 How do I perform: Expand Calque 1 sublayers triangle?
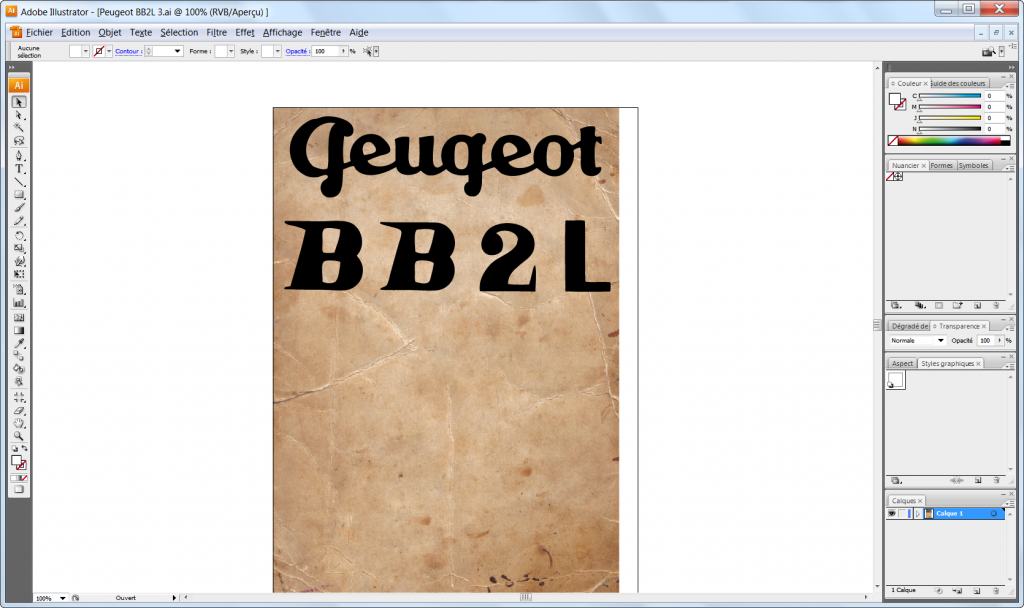(x=918, y=514)
